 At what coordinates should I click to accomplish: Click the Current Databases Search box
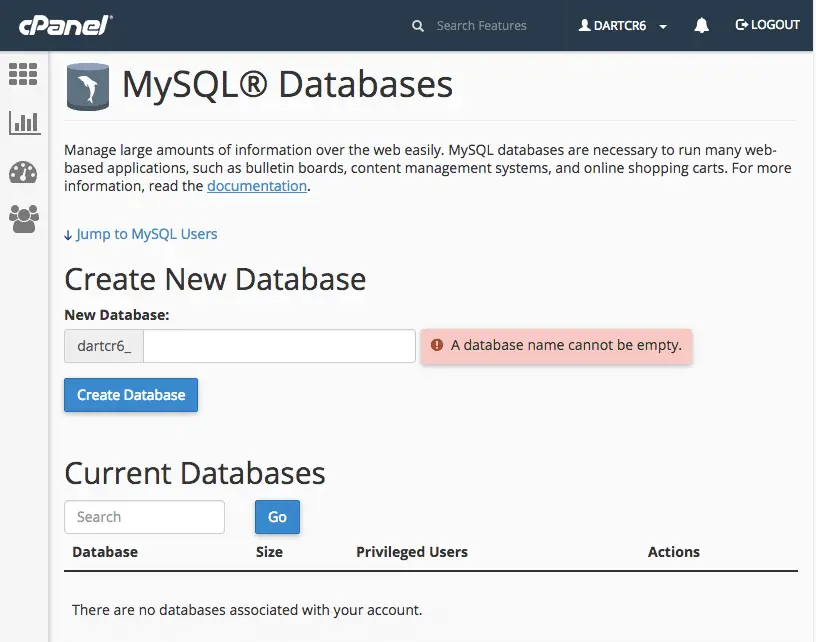[x=145, y=517]
